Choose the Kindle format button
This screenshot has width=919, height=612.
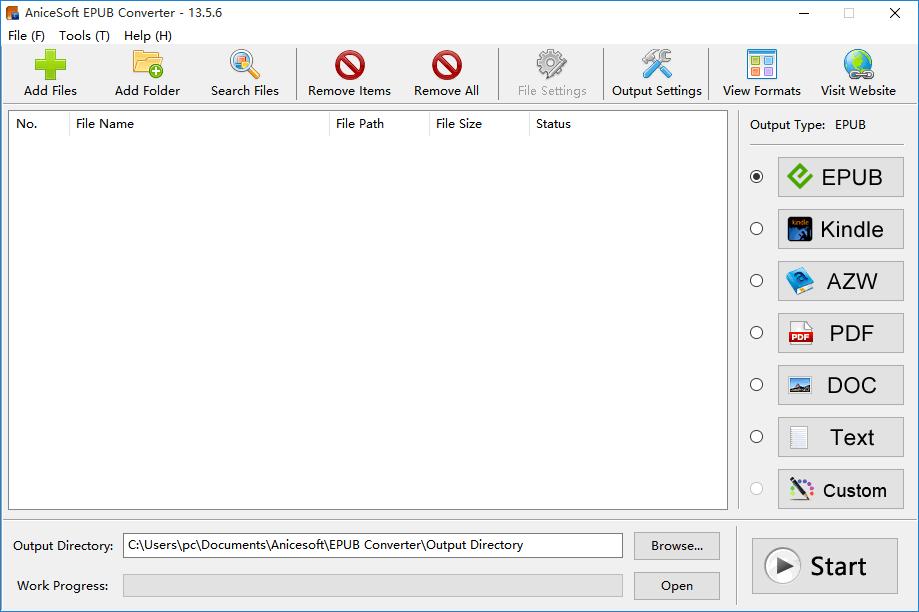(840, 229)
